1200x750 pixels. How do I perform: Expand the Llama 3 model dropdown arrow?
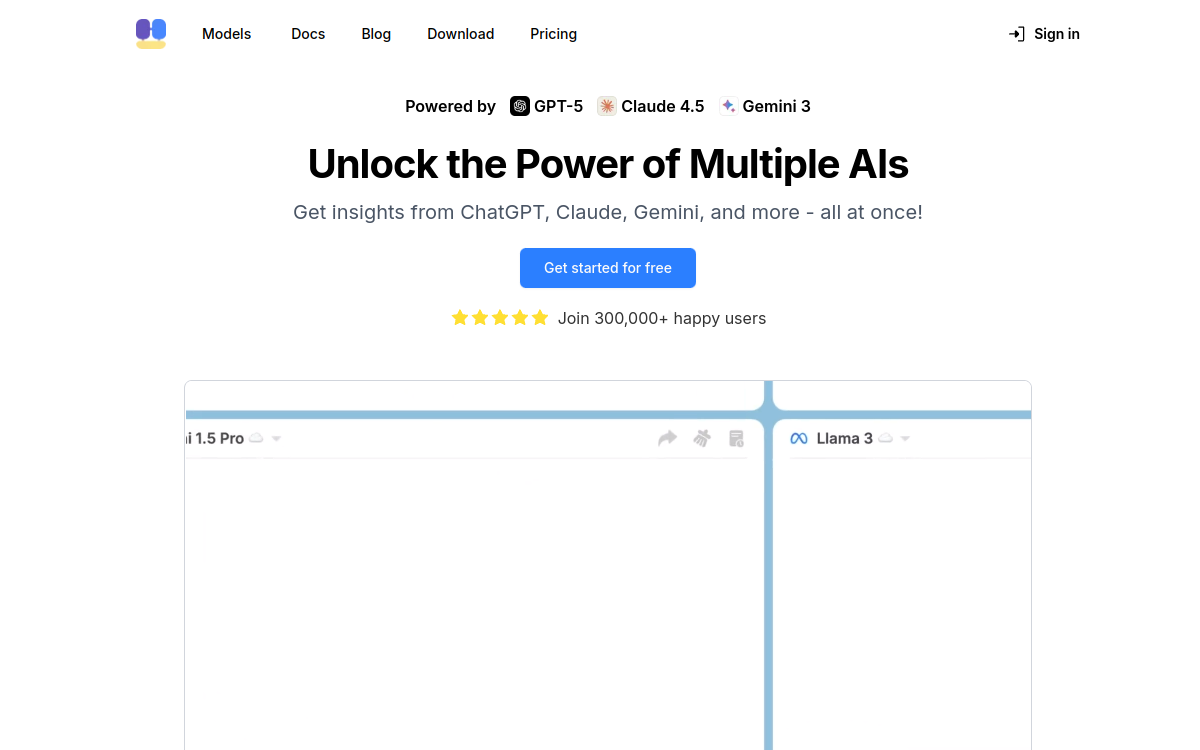905,439
